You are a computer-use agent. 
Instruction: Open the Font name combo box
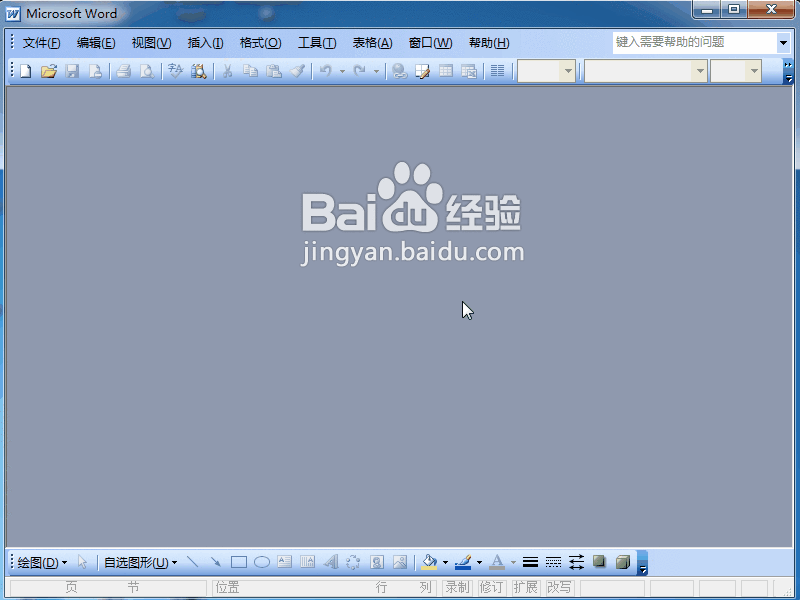click(645, 71)
